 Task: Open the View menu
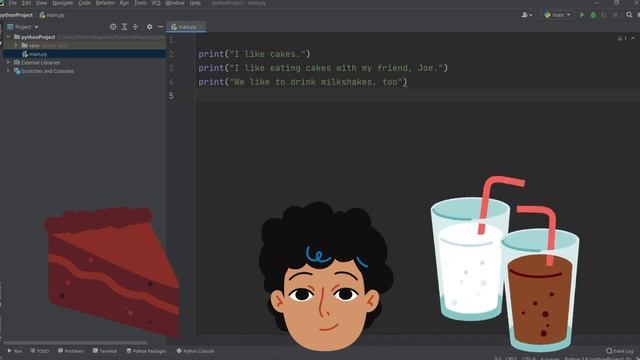[42, 3]
